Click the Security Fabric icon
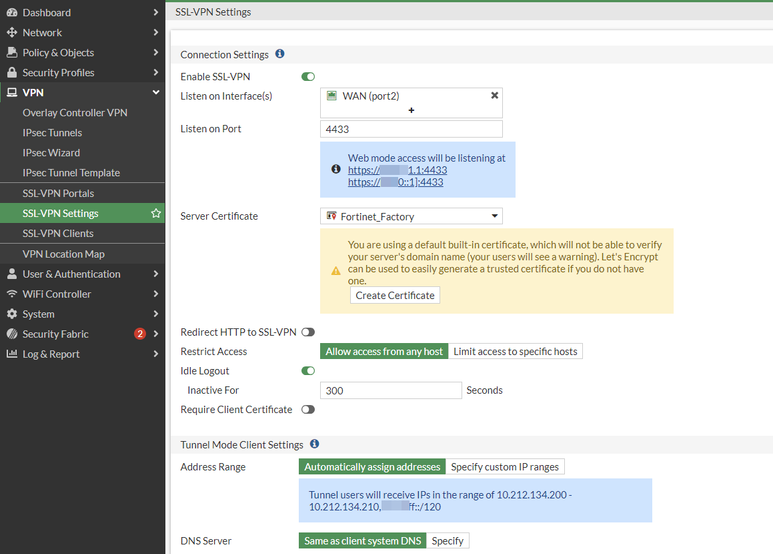Viewport: 773px width, 554px height. [x=12, y=334]
